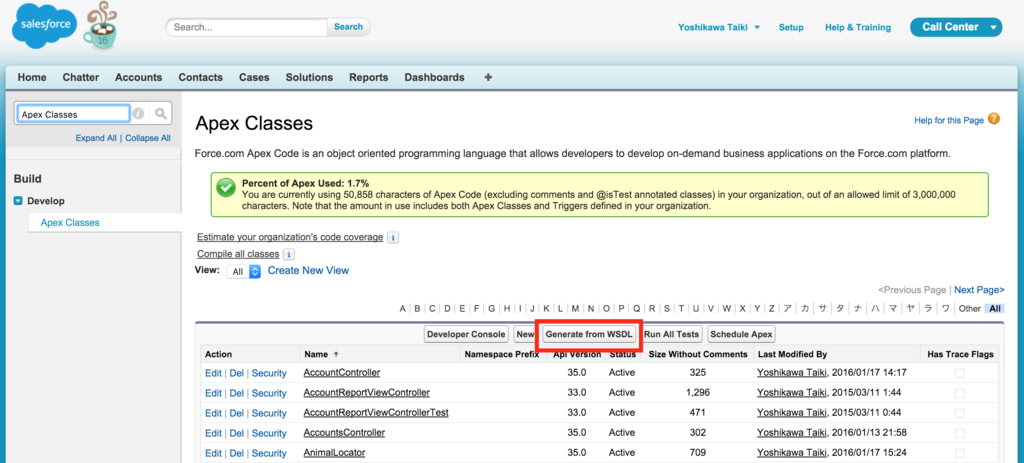Create a New Apex class
This screenshot has height=463, width=1024.
[525, 334]
